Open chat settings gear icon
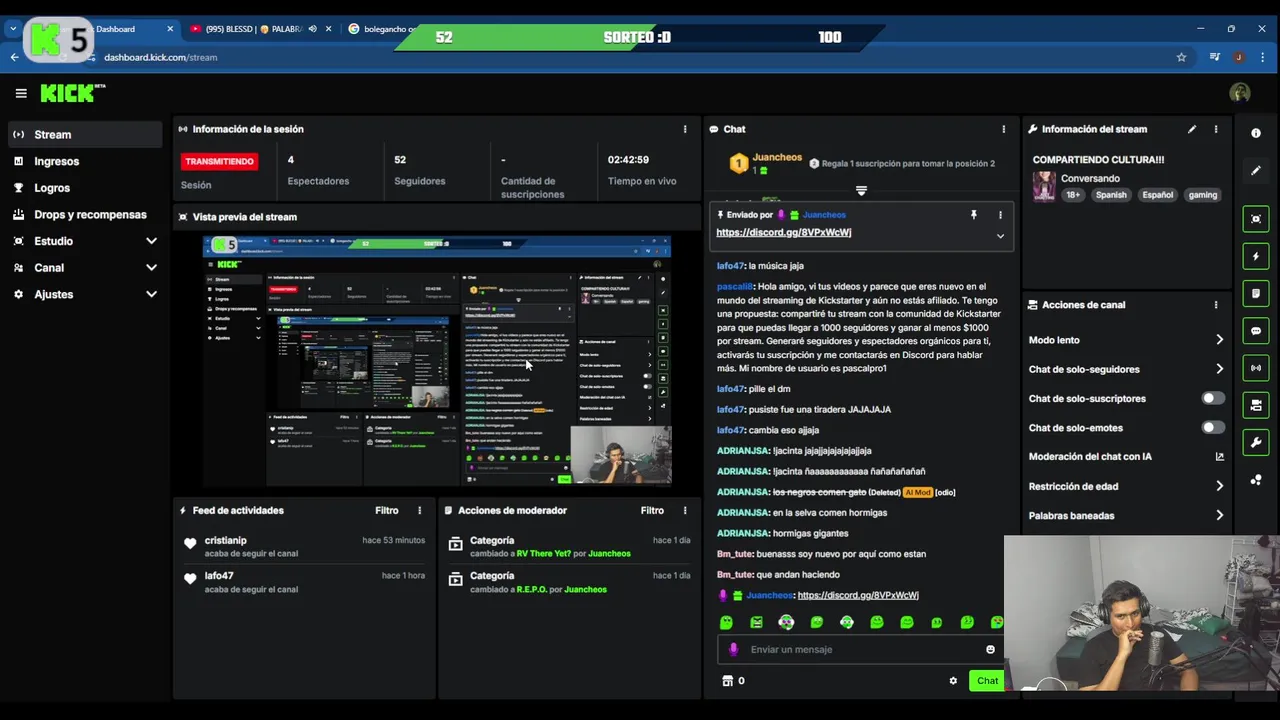Viewport: 1280px width, 720px height. point(953,681)
